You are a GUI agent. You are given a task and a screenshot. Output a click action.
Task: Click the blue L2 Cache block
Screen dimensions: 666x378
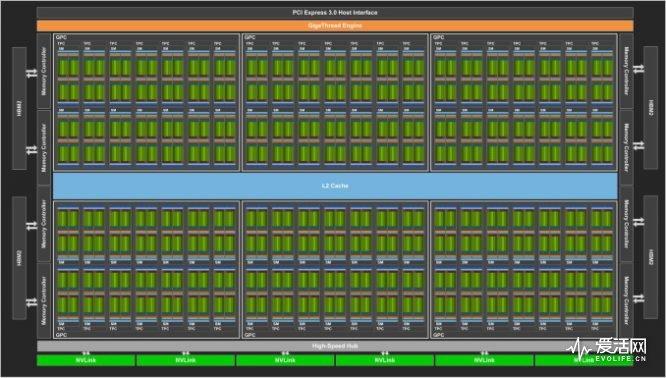[335, 186]
